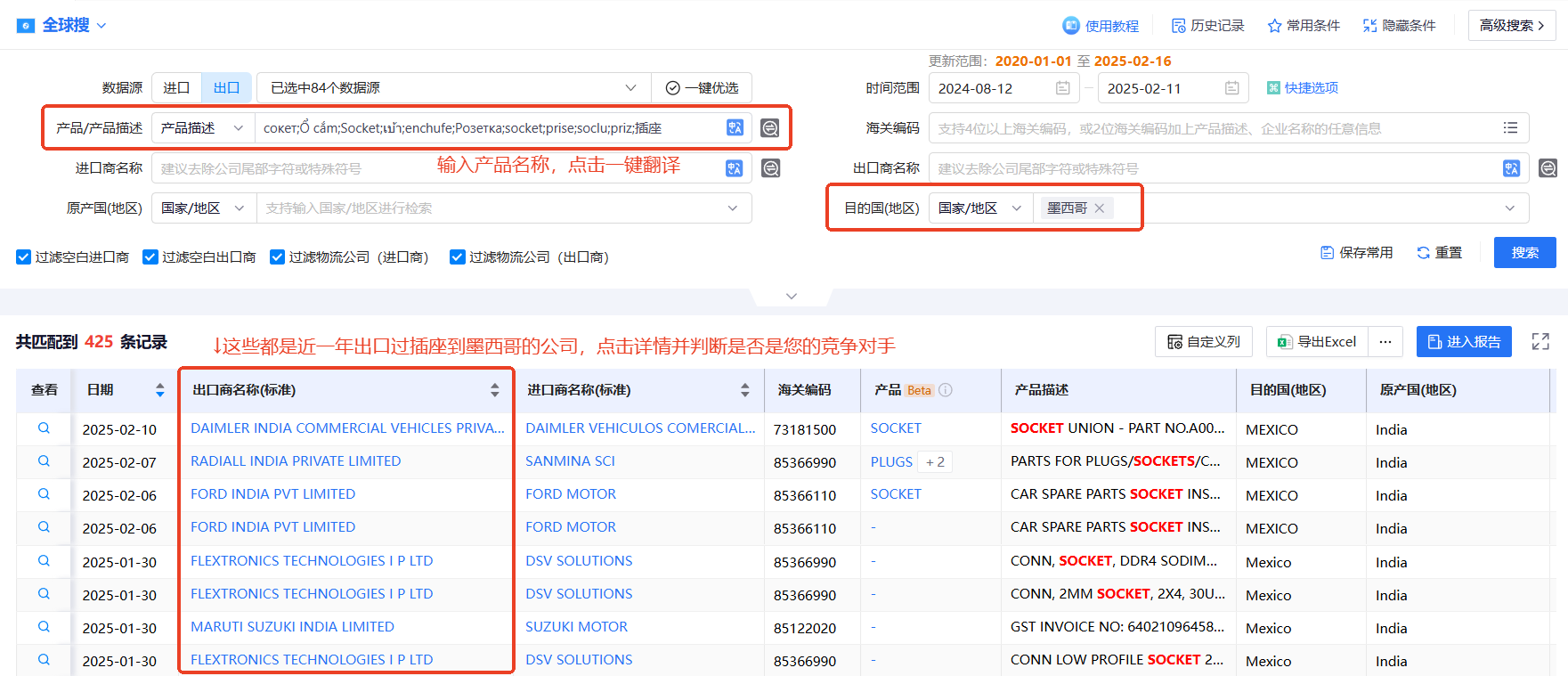Click the blue 搜索 button
Screen dimensions: 1568x676
[1524, 253]
